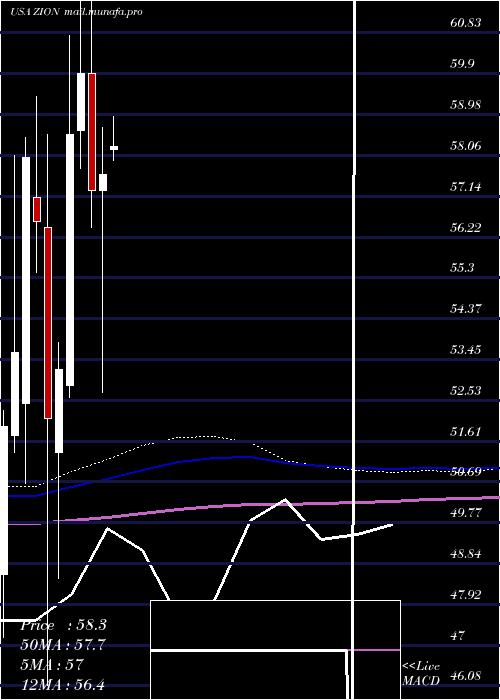Click the 53.45 price axis label
Viewport: 500px width, 700px height.
(465, 350)
